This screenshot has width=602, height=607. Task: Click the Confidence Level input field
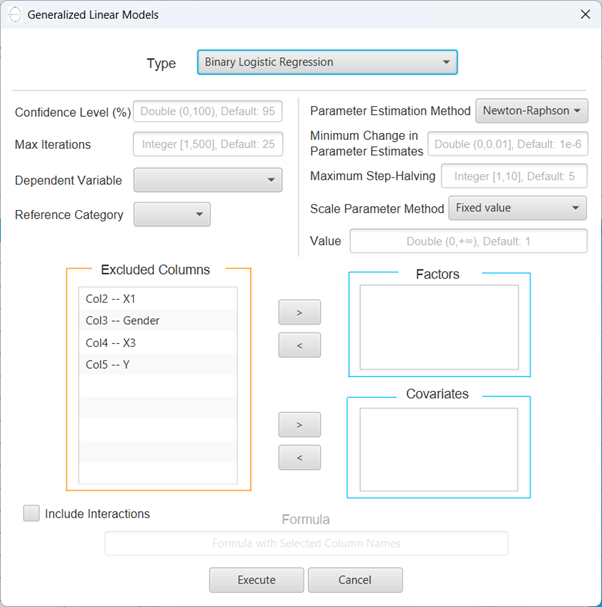(208, 111)
